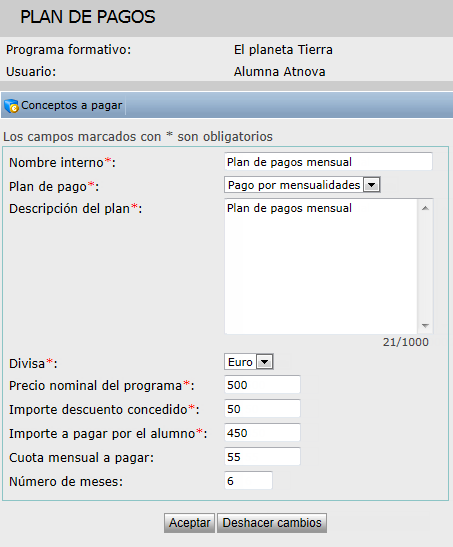Viewport: 453px width, 547px height.
Task: Click the Número de meses field
Action: [x=248, y=481]
